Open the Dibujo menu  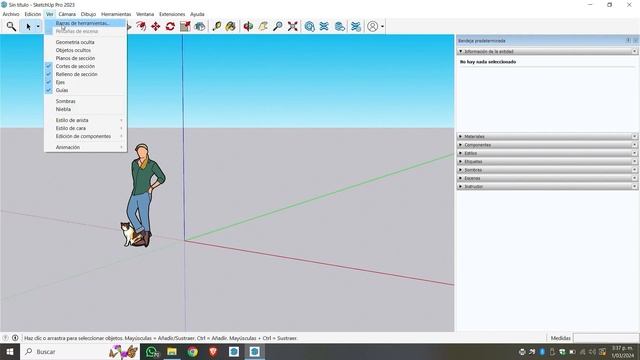point(88,14)
